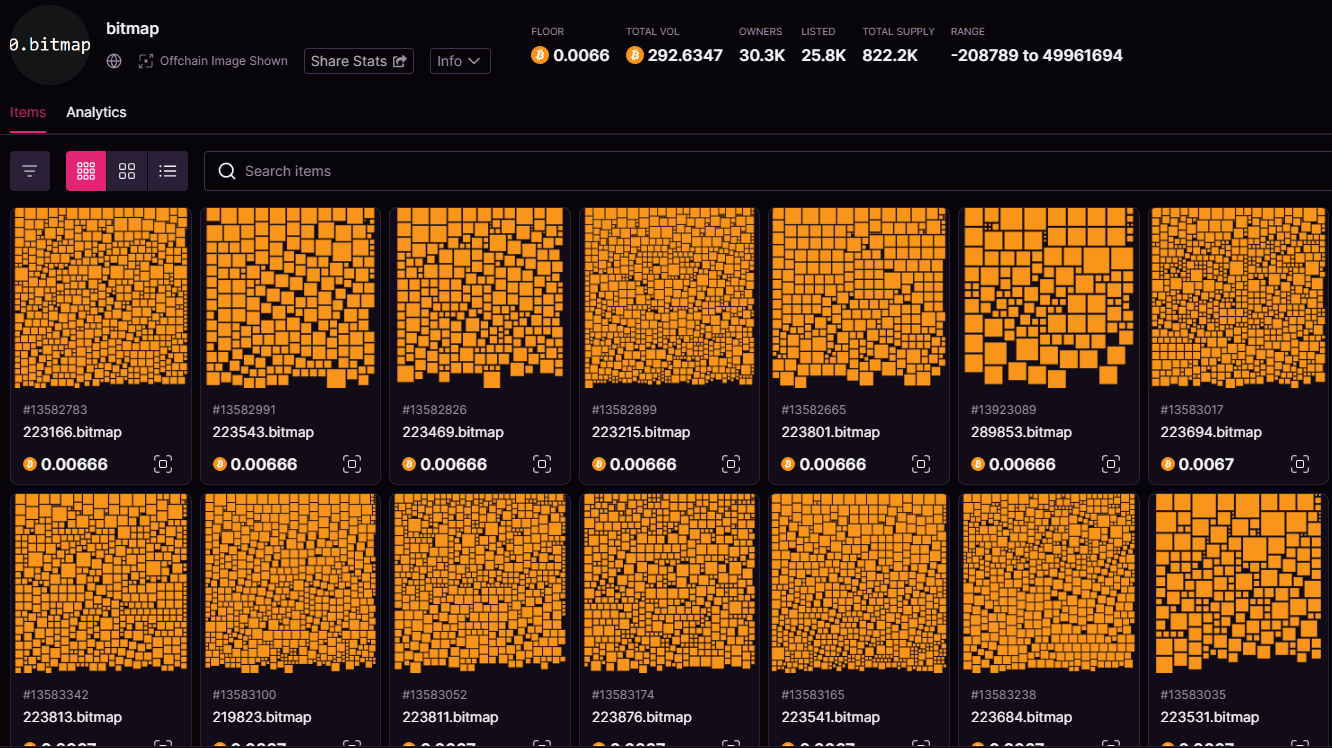Screen dimensions: 1332x748
Task: Switch to small grid view
Action: (x=86, y=171)
